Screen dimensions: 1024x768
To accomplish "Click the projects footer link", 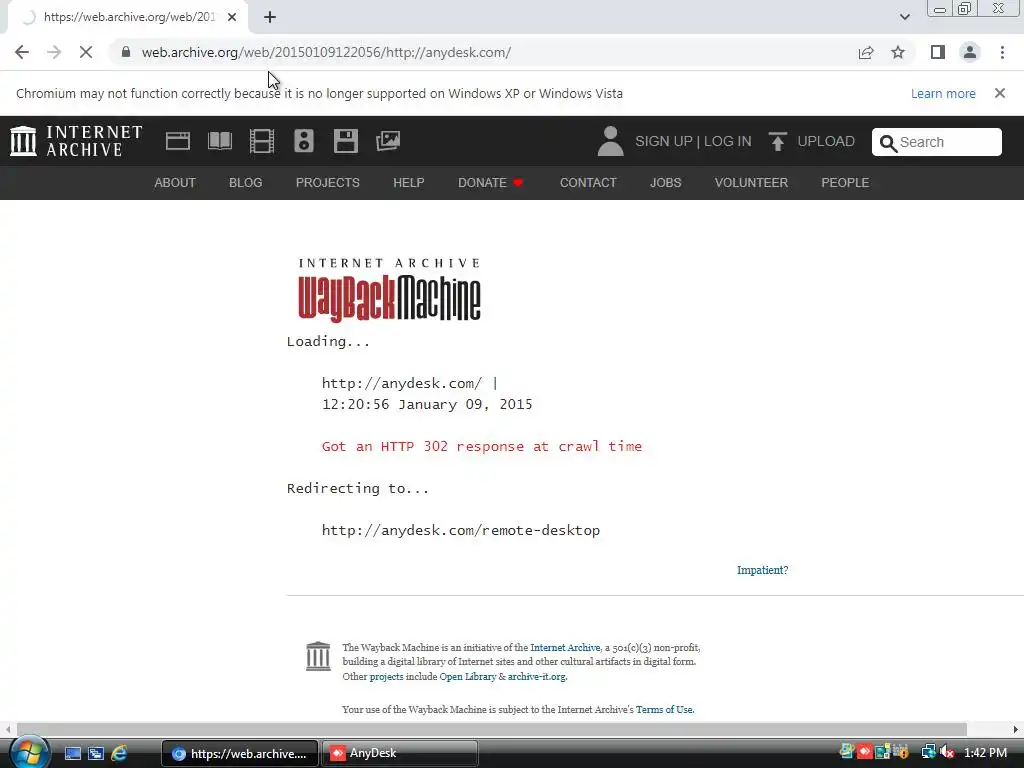I will [x=387, y=677].
